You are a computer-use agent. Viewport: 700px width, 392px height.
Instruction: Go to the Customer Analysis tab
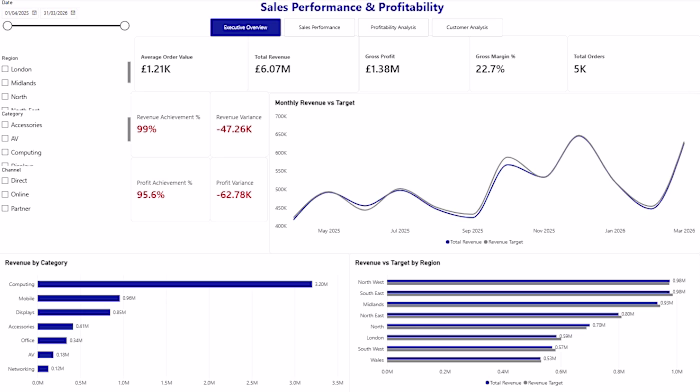[467, 27]
